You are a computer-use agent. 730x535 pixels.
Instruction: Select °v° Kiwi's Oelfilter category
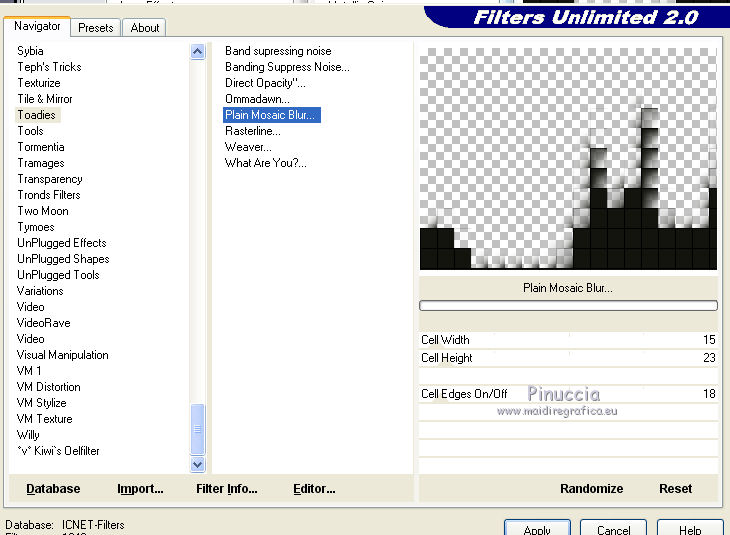pos(58,451)
